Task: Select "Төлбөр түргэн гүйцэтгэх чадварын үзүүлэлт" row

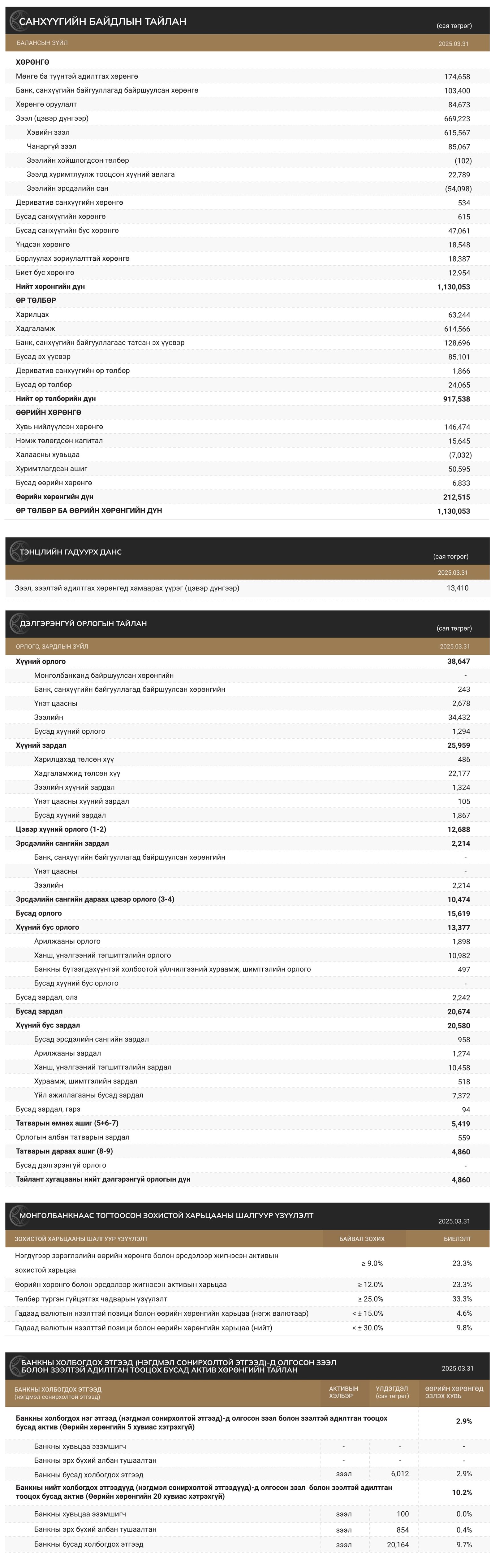Action: point(91,1299)
